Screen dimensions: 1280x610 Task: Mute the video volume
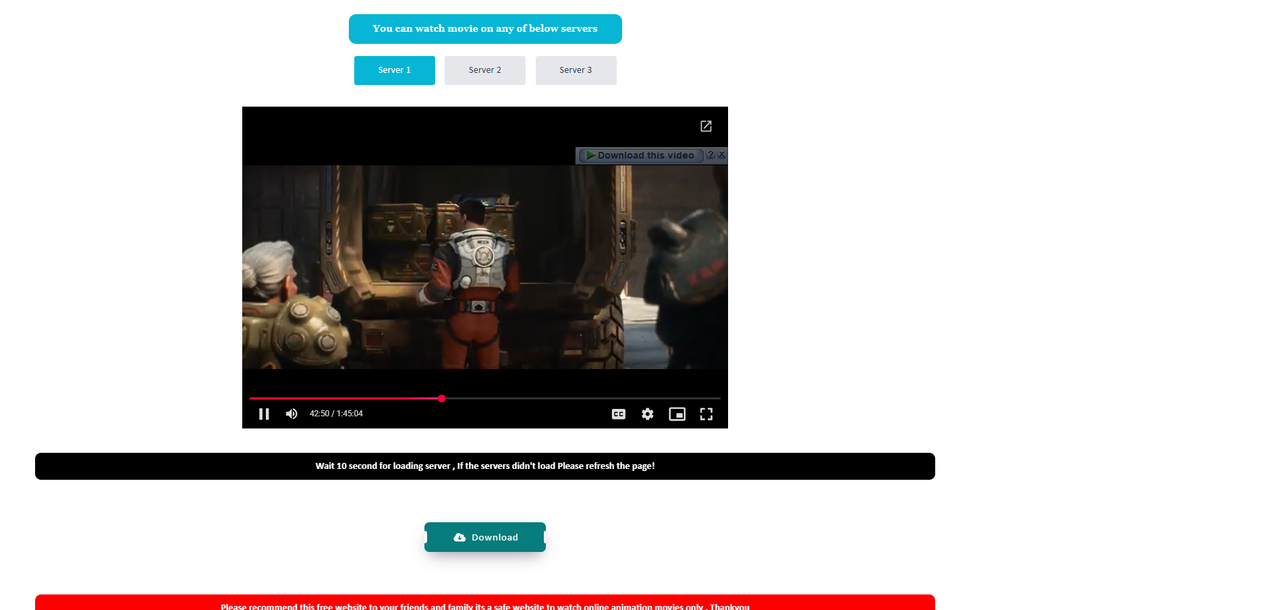(x=292, y=414)
